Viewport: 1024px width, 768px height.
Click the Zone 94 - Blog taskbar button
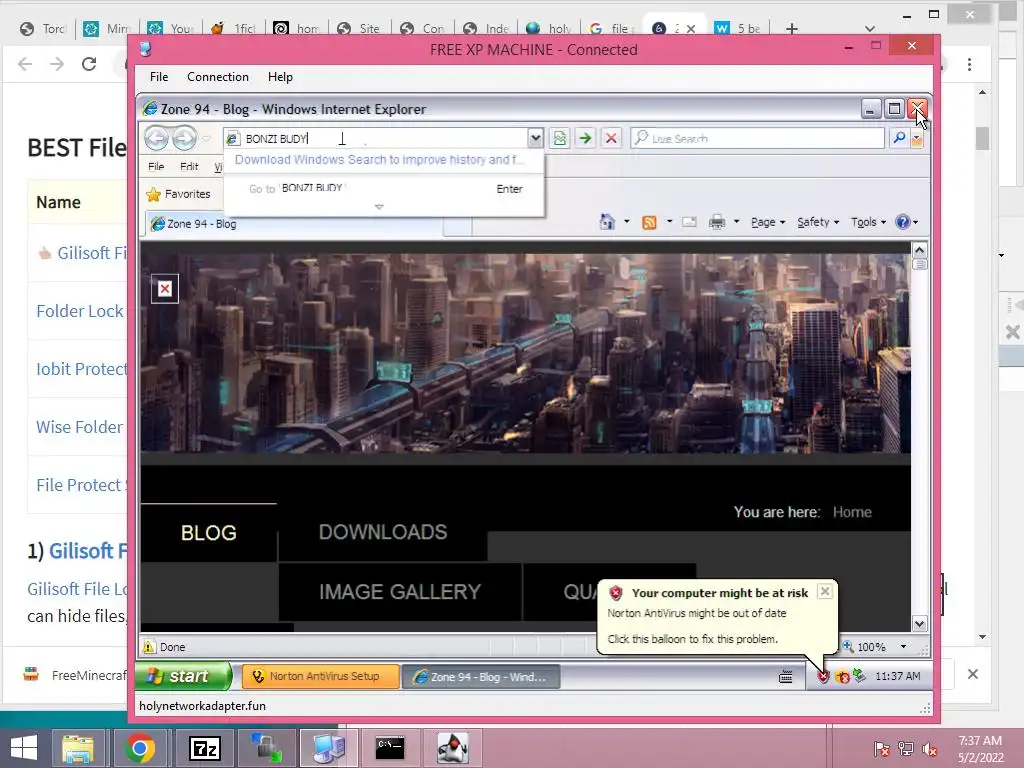(481, 677)
